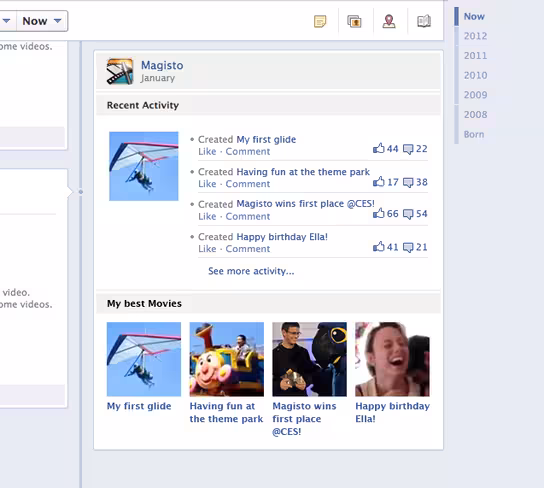Click thumbs-up icon showing 66 likes

pyautogui.click(x=379, y=213)
